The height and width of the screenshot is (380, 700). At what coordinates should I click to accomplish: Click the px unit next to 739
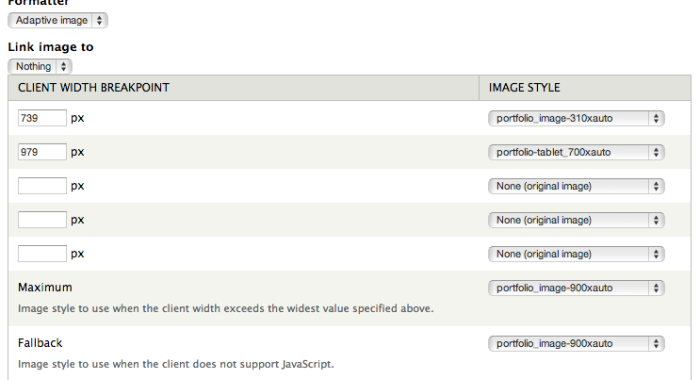tap(77, 118)
